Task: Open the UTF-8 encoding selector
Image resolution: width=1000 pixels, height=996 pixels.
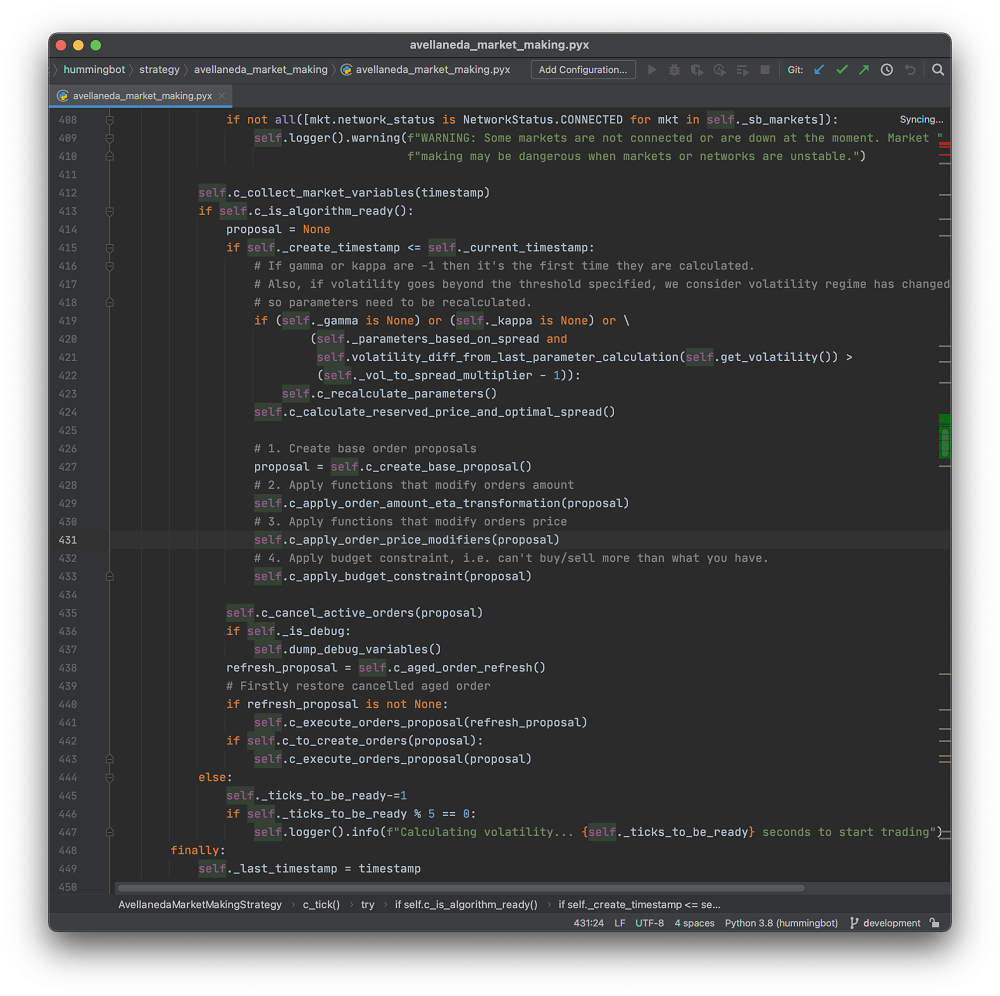Action: coord(648,923)
